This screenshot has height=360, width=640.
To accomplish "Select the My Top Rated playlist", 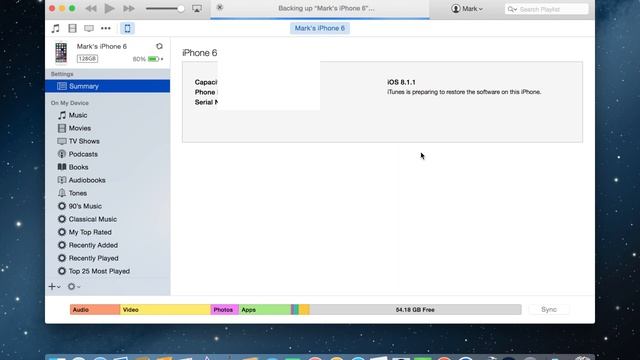I will (x=90, y=232).
